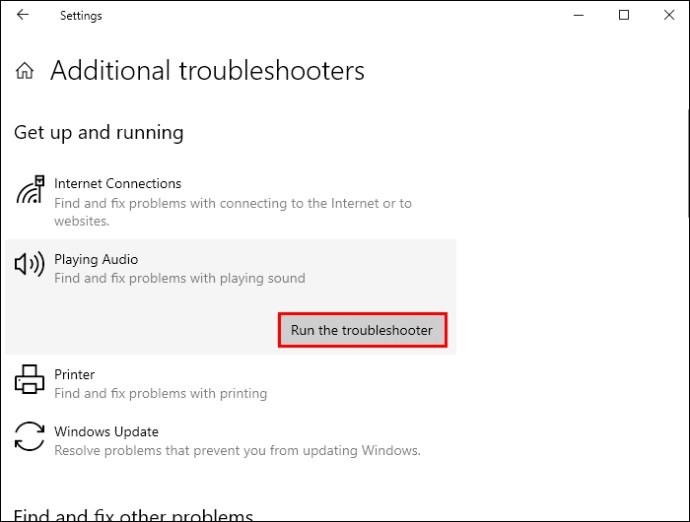Go to Settings home via house icon

click(x=25, y=70)
